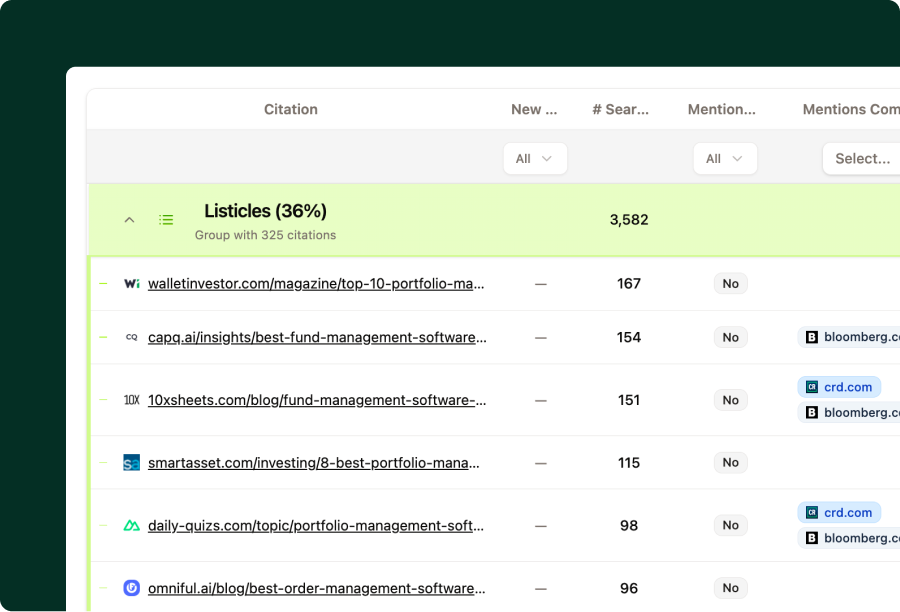Click the No badge in smartasset row
This screenshot has width=900, height=612.
tap(731, 463)
